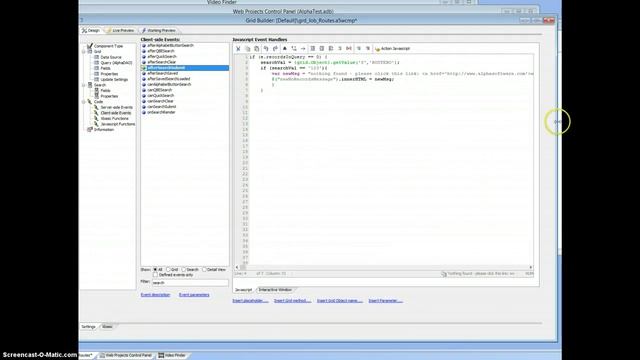The height and width of the screenshot is (360, 640).
Task: Click the Undo icon in editor toolbar
Action: point(266,49)
